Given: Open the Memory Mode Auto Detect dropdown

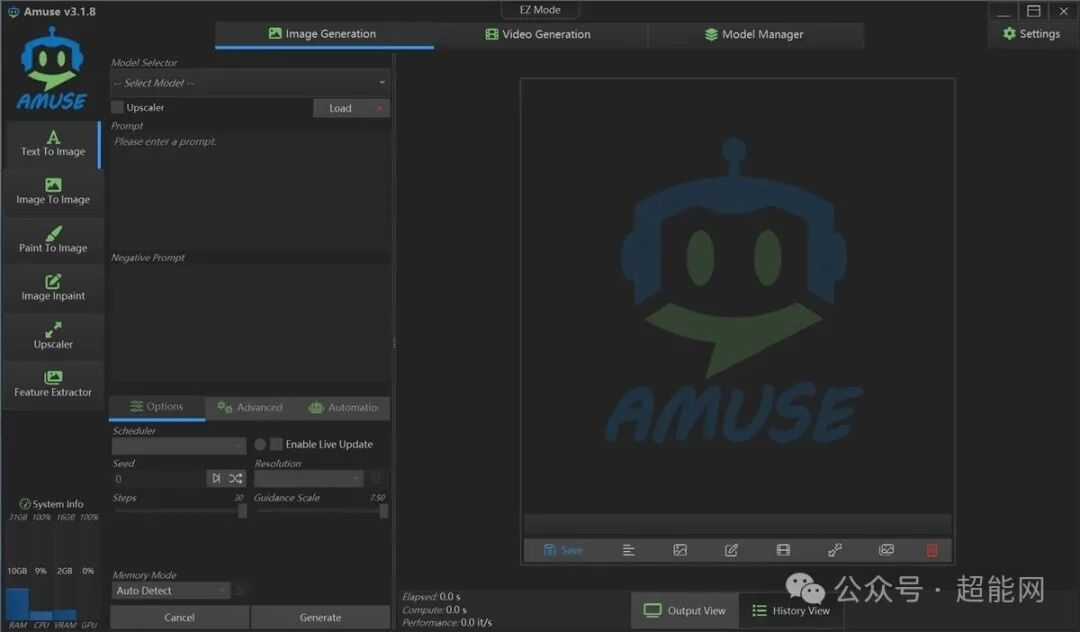Looking at the screenshot, I should point(170,590).
